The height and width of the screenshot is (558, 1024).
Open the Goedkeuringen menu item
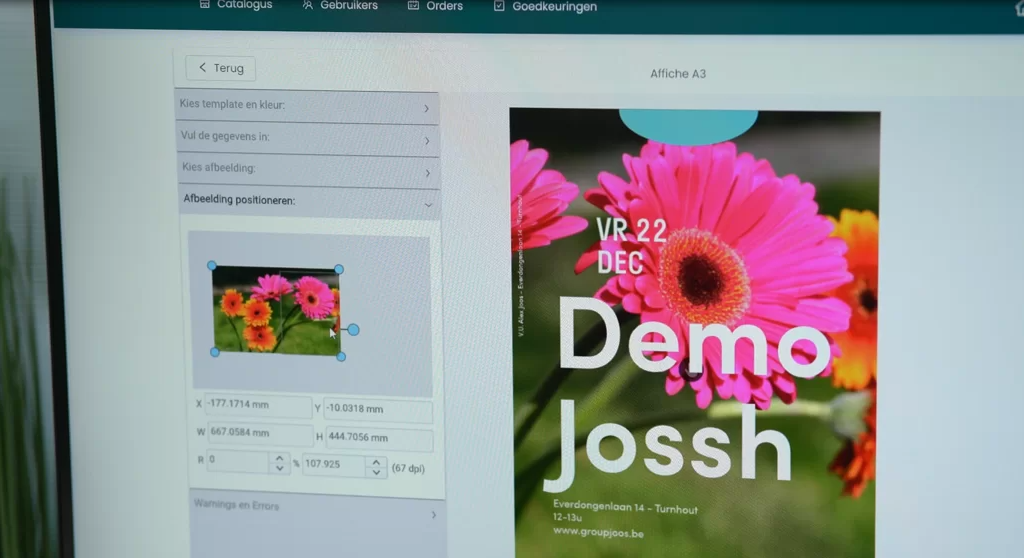[x=545, y=7]
